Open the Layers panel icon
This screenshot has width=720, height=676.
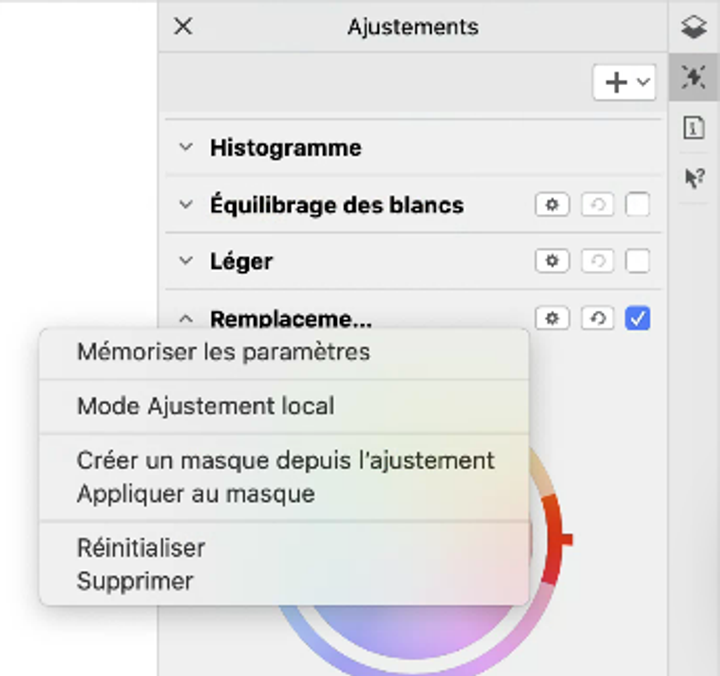(694, 28)
